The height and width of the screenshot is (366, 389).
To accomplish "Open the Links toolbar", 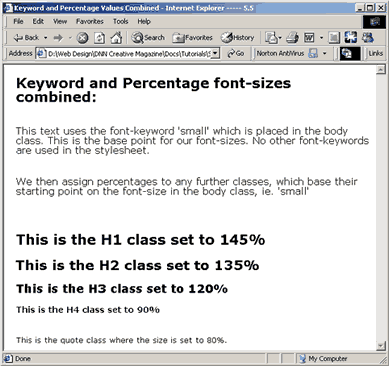I will coord(376,53).
